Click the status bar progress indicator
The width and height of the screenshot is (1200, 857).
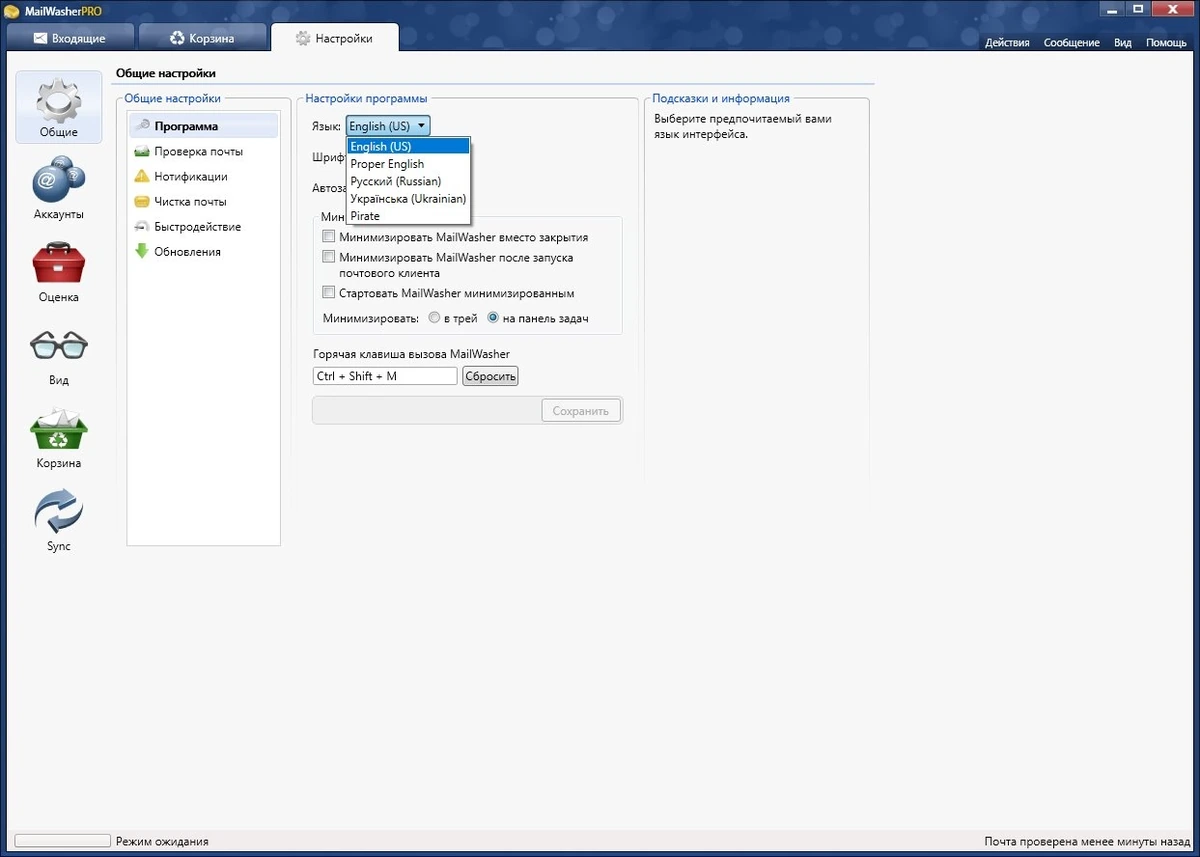(62, 842)
